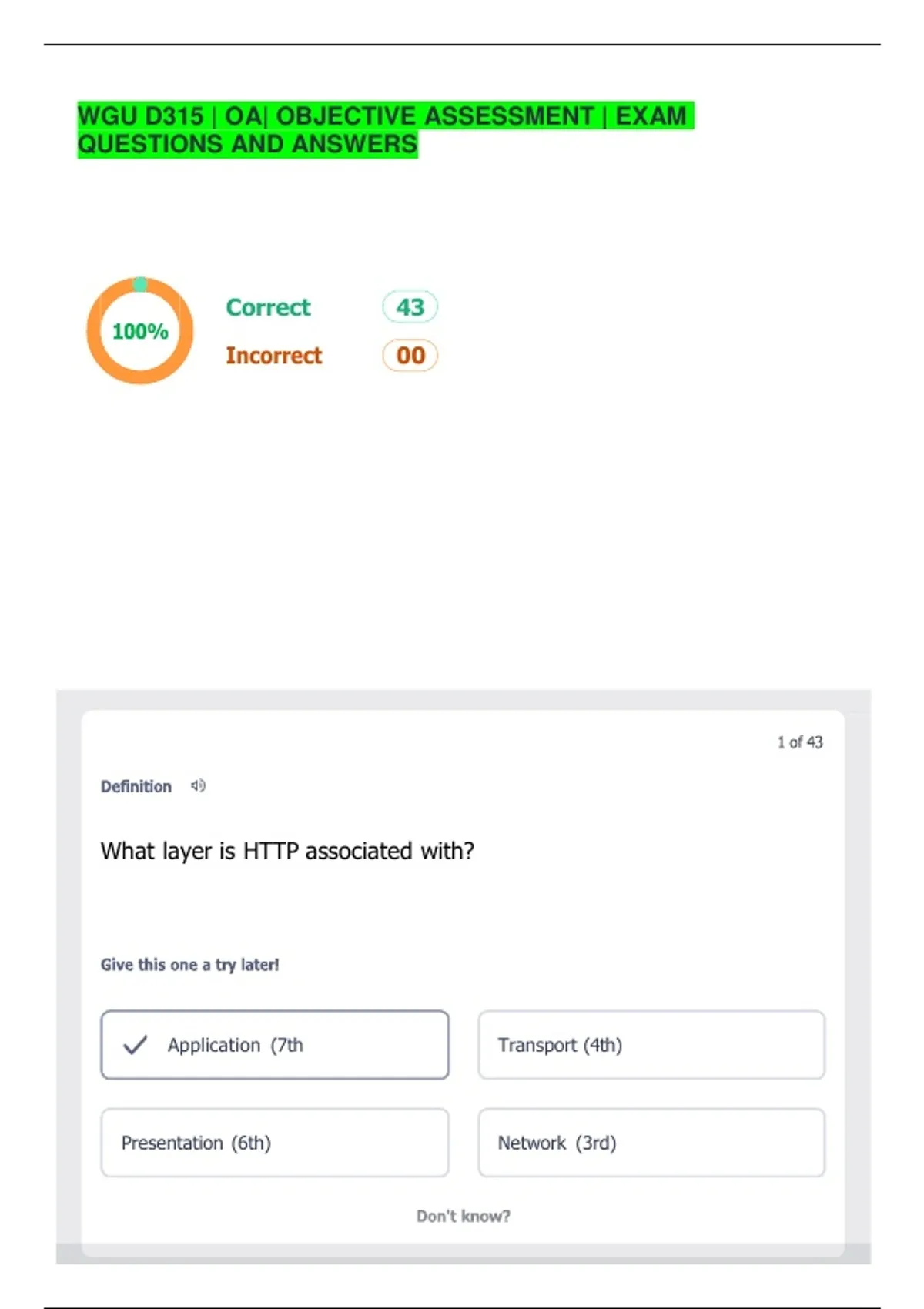Click the correct count badge showing 43
Screen dimensions: 924x1309
pyautogui.click(x=410, y=307)
